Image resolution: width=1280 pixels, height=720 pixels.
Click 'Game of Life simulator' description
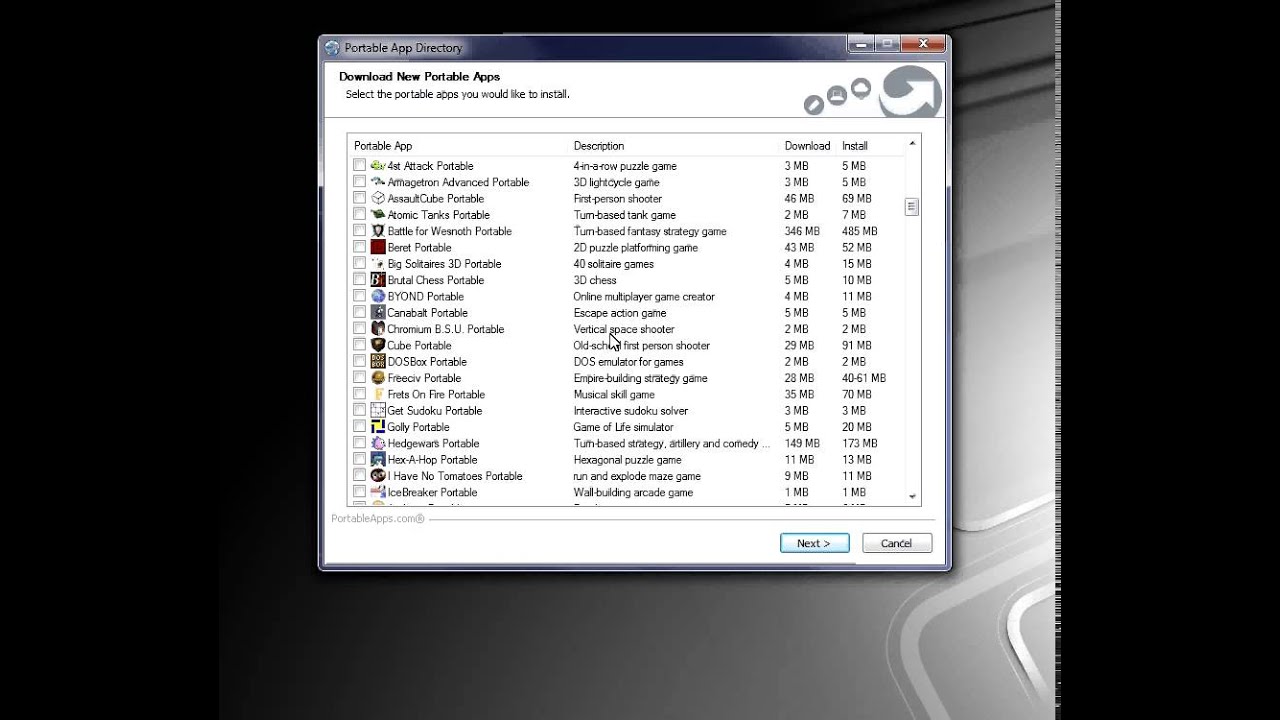tap(623, 427)
